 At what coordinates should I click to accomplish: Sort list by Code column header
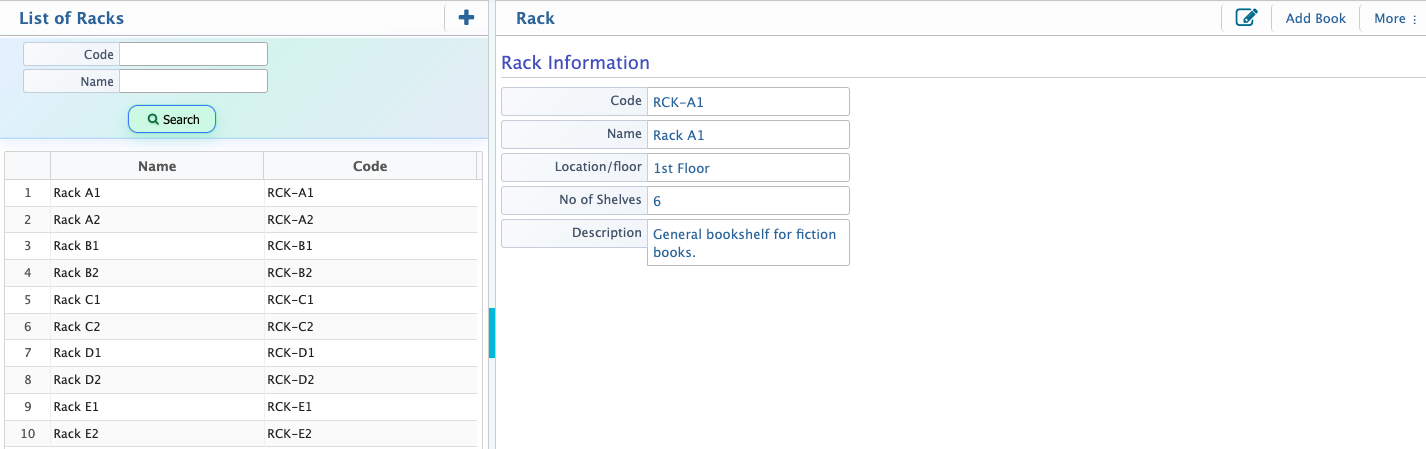(369, 166)
